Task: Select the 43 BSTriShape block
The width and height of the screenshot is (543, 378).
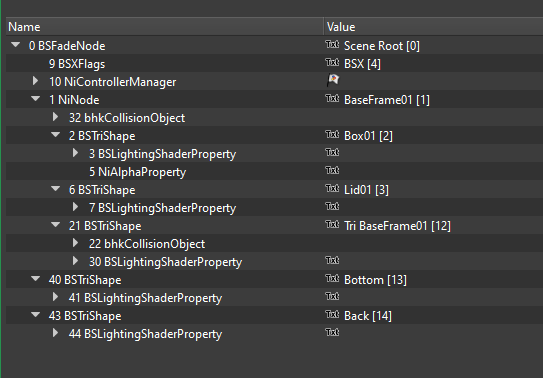Action: click(x=85, y=316)
